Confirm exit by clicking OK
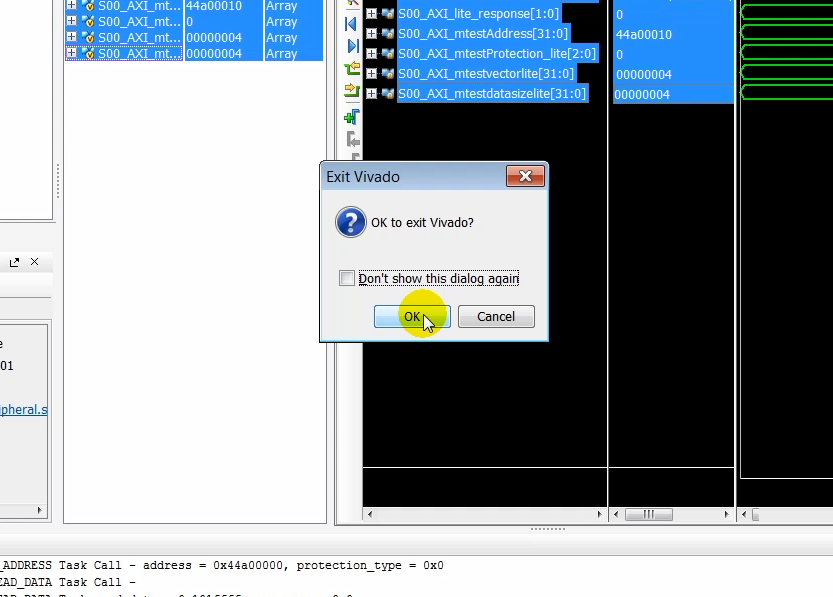 point(412,317)
